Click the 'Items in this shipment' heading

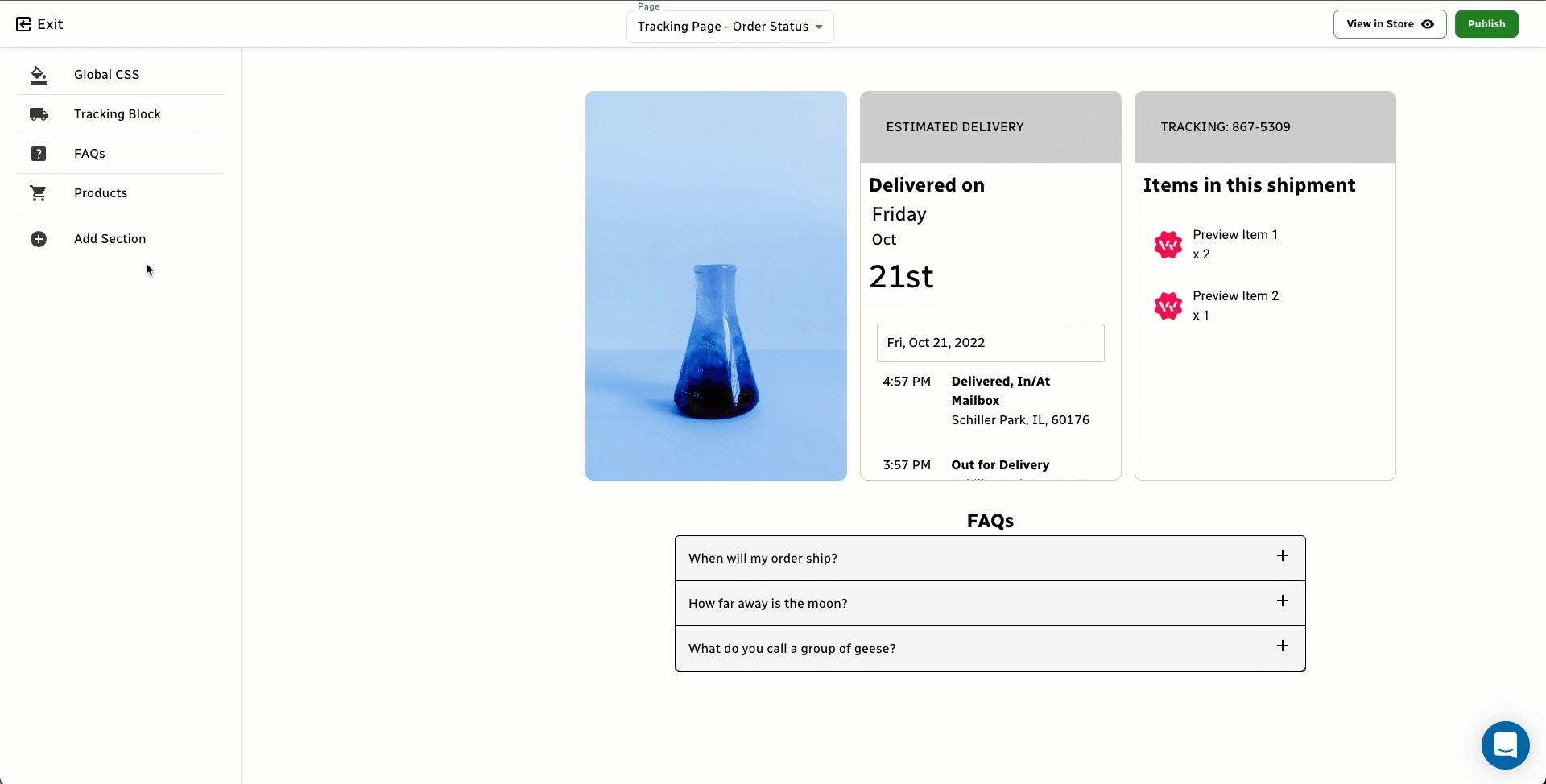coord(1249,185)
